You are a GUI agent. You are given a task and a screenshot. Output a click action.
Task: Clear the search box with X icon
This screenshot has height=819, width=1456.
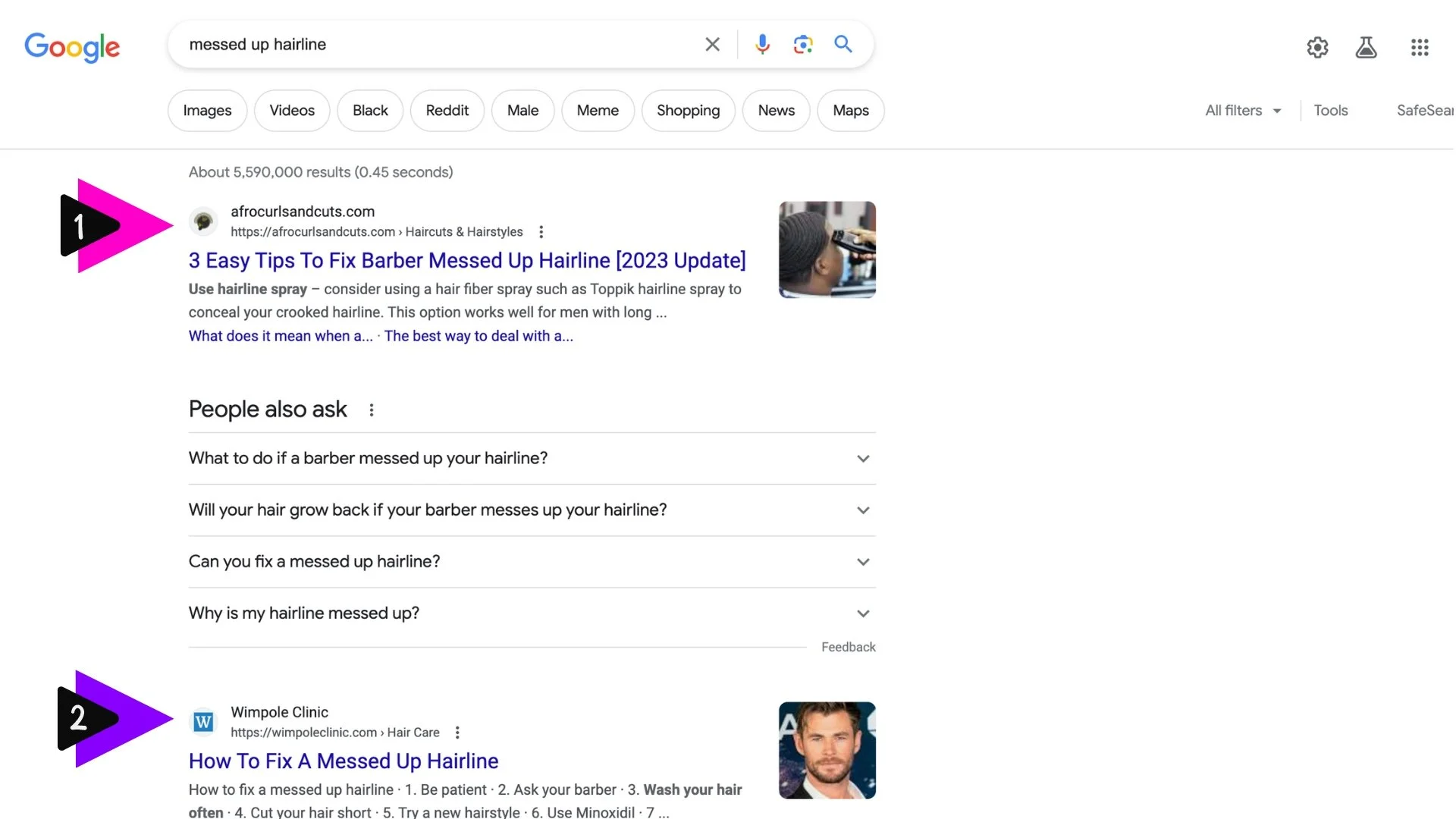point(712,45)
